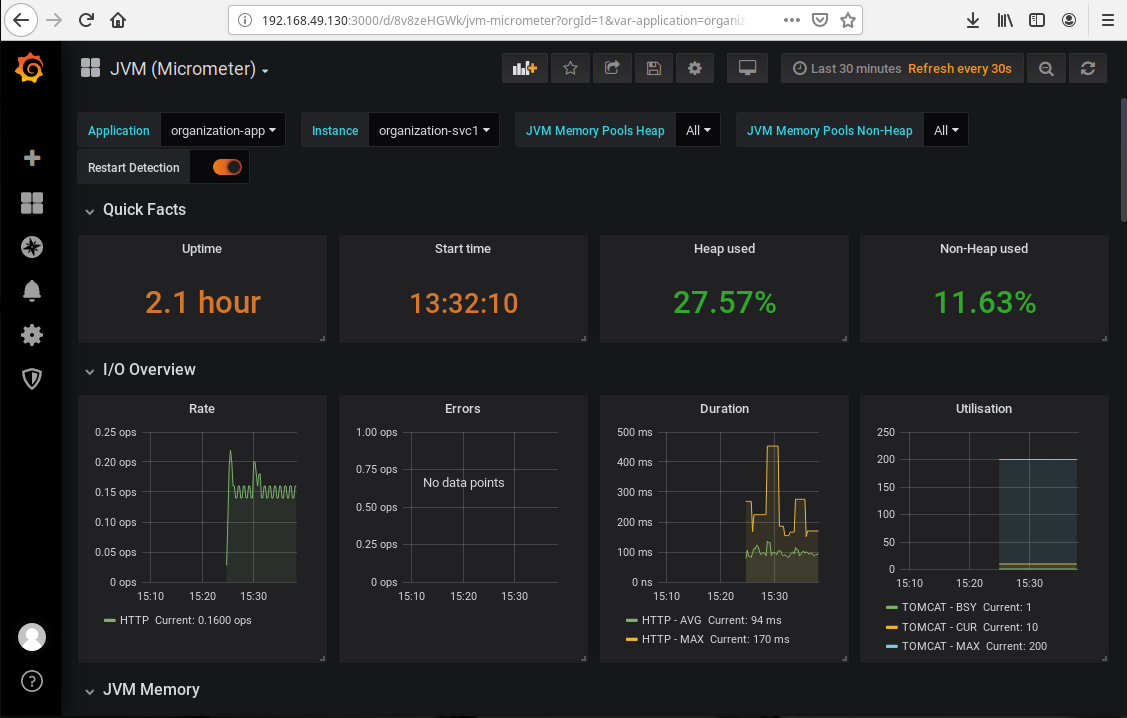Click Refresh every 30s text
1127x718 pixels.
(x=960, y=68)
